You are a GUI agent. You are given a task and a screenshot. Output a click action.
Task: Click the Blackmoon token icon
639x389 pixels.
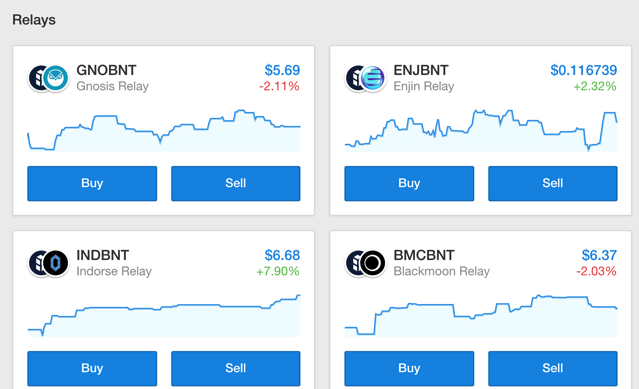(372, 263)
